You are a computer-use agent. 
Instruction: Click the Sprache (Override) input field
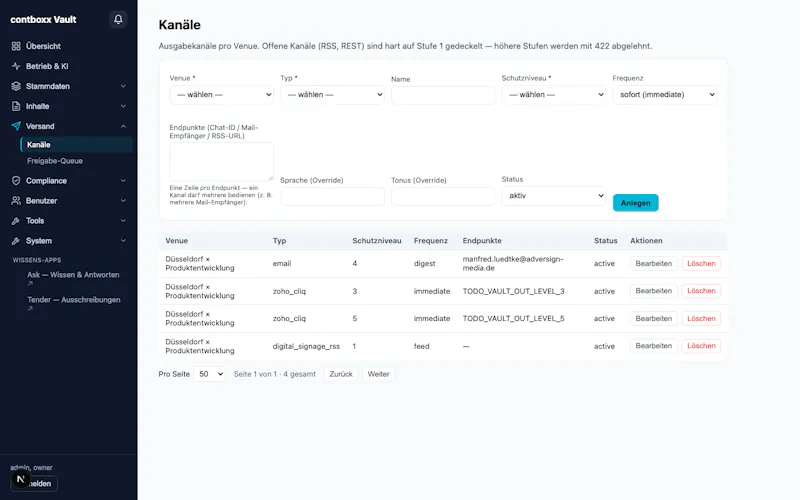point(332,196)
